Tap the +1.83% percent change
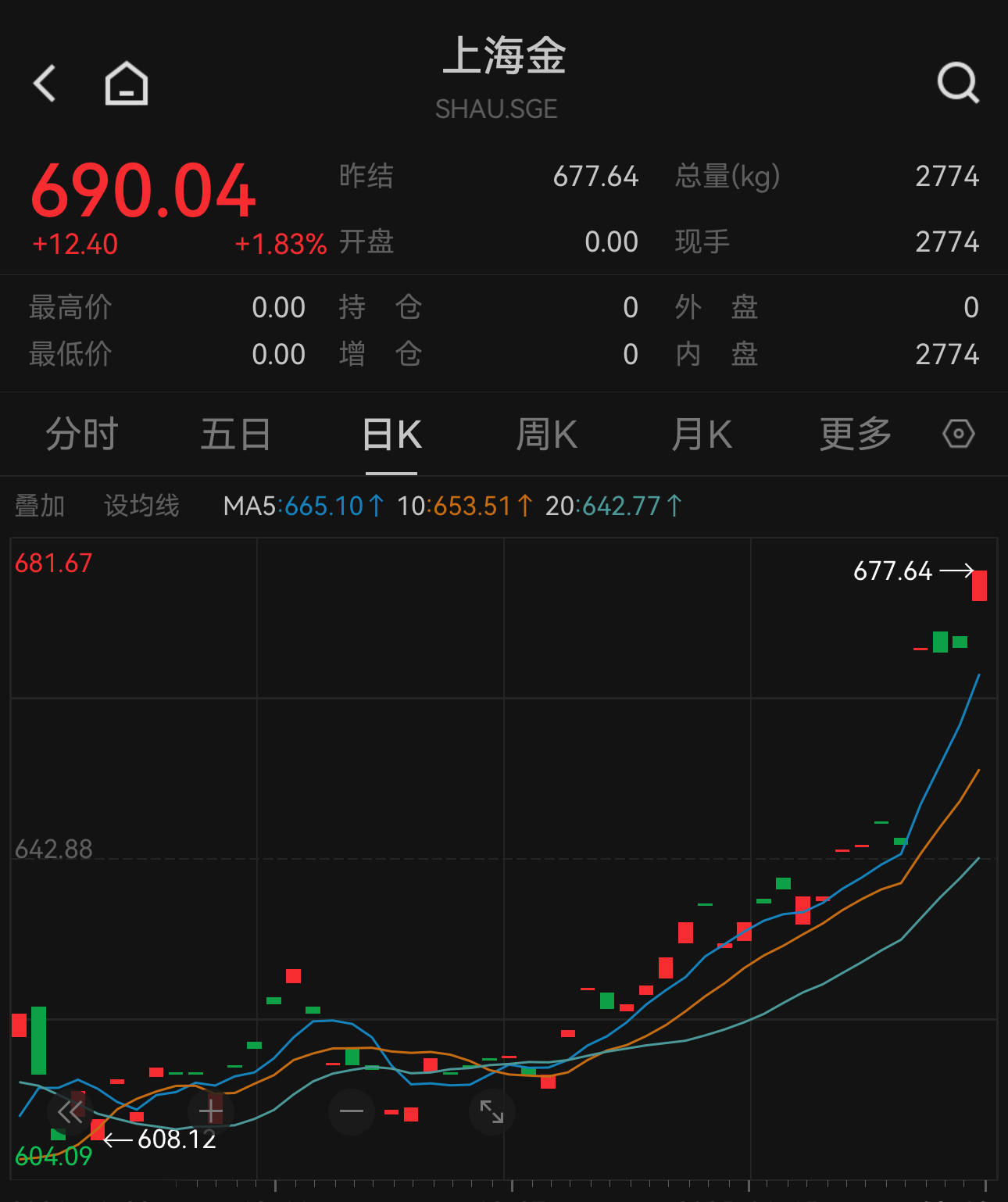This screenshot has height=1202, width=1008. [x=281, y=245]
